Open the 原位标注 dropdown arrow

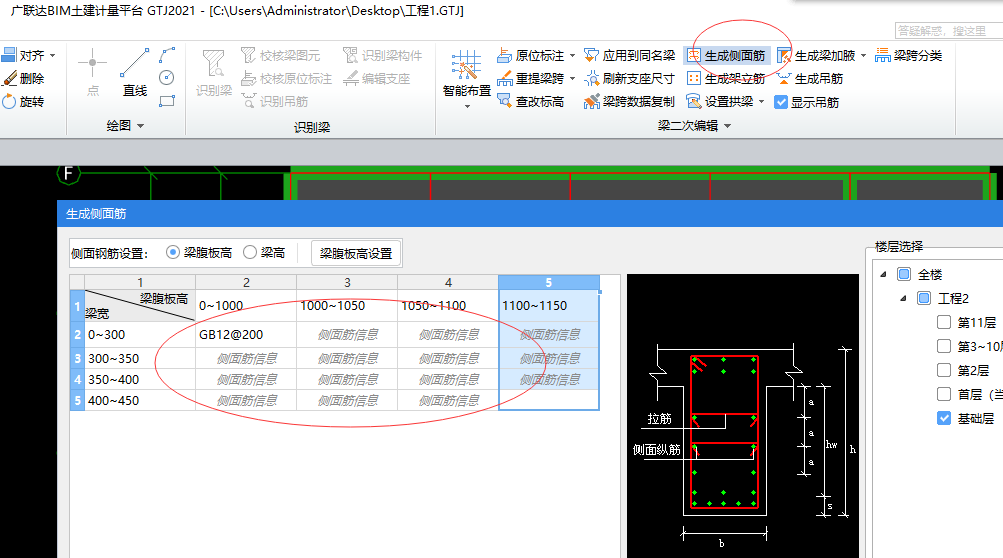tap(572, 56)
